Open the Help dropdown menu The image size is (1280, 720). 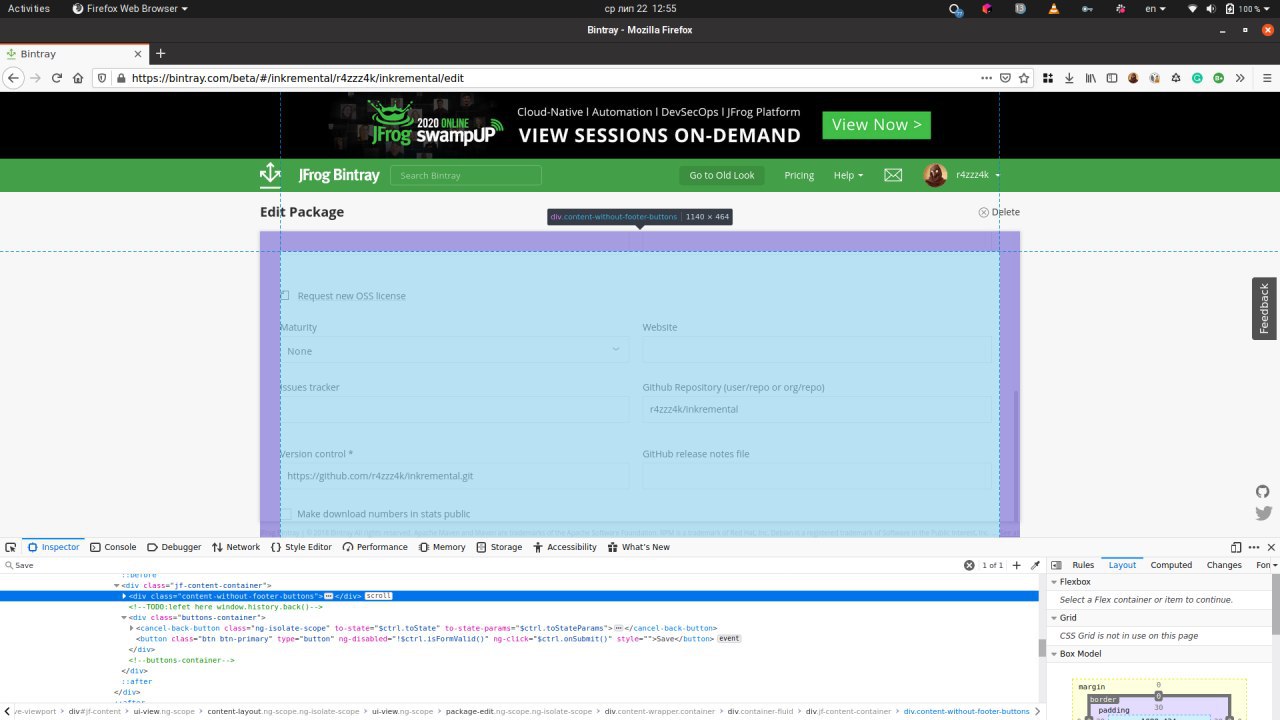click(848, 175)
